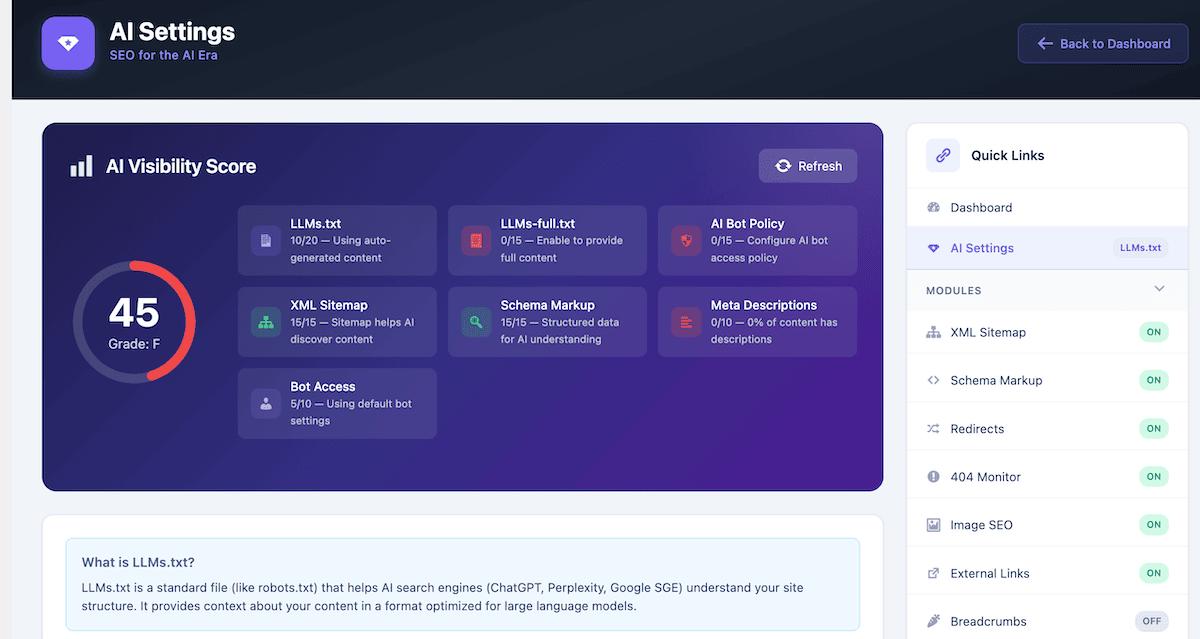Click the Dashboard gauge icon in sidebar

click(934, 208)
